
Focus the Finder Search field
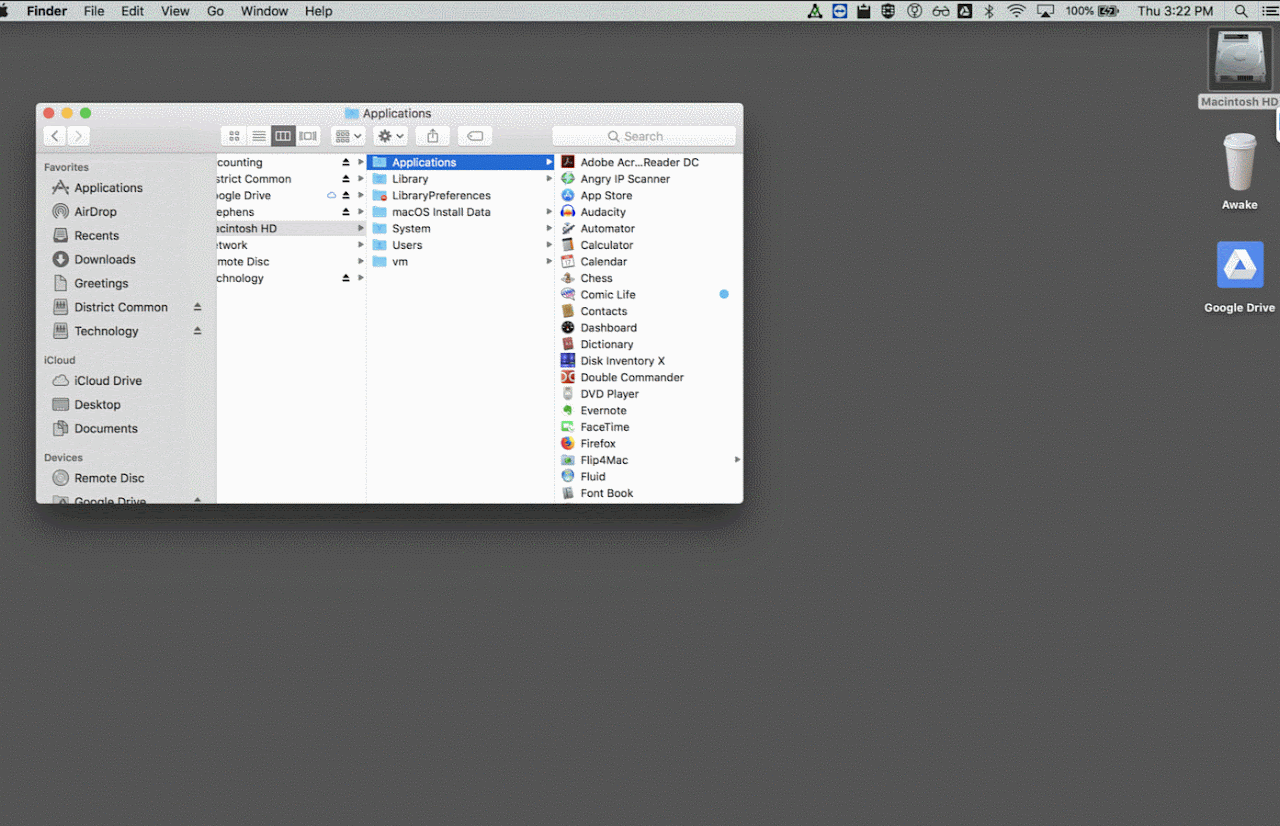(x=644, y=136)
